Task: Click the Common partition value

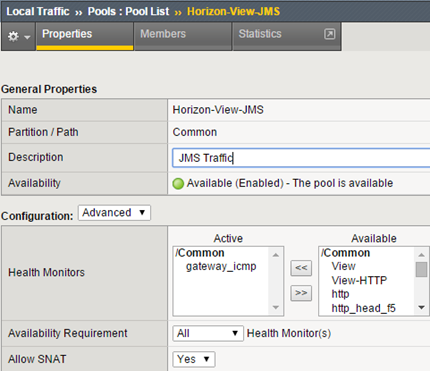Action: coord(195,132)
